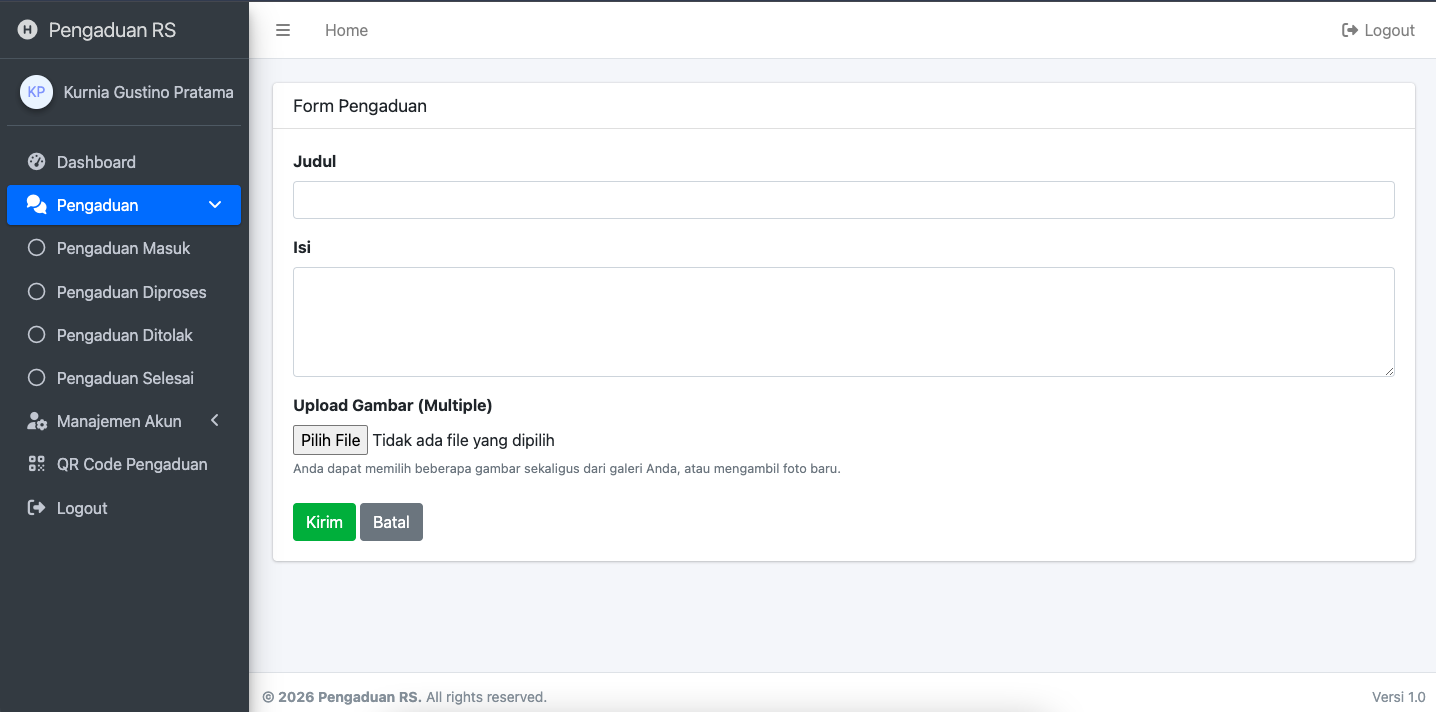Image resolution: width=1436 pixels, height=712 pixels.
Task: Select the Pengaduan Diproses circle item
Action: [x=37, y=292]
